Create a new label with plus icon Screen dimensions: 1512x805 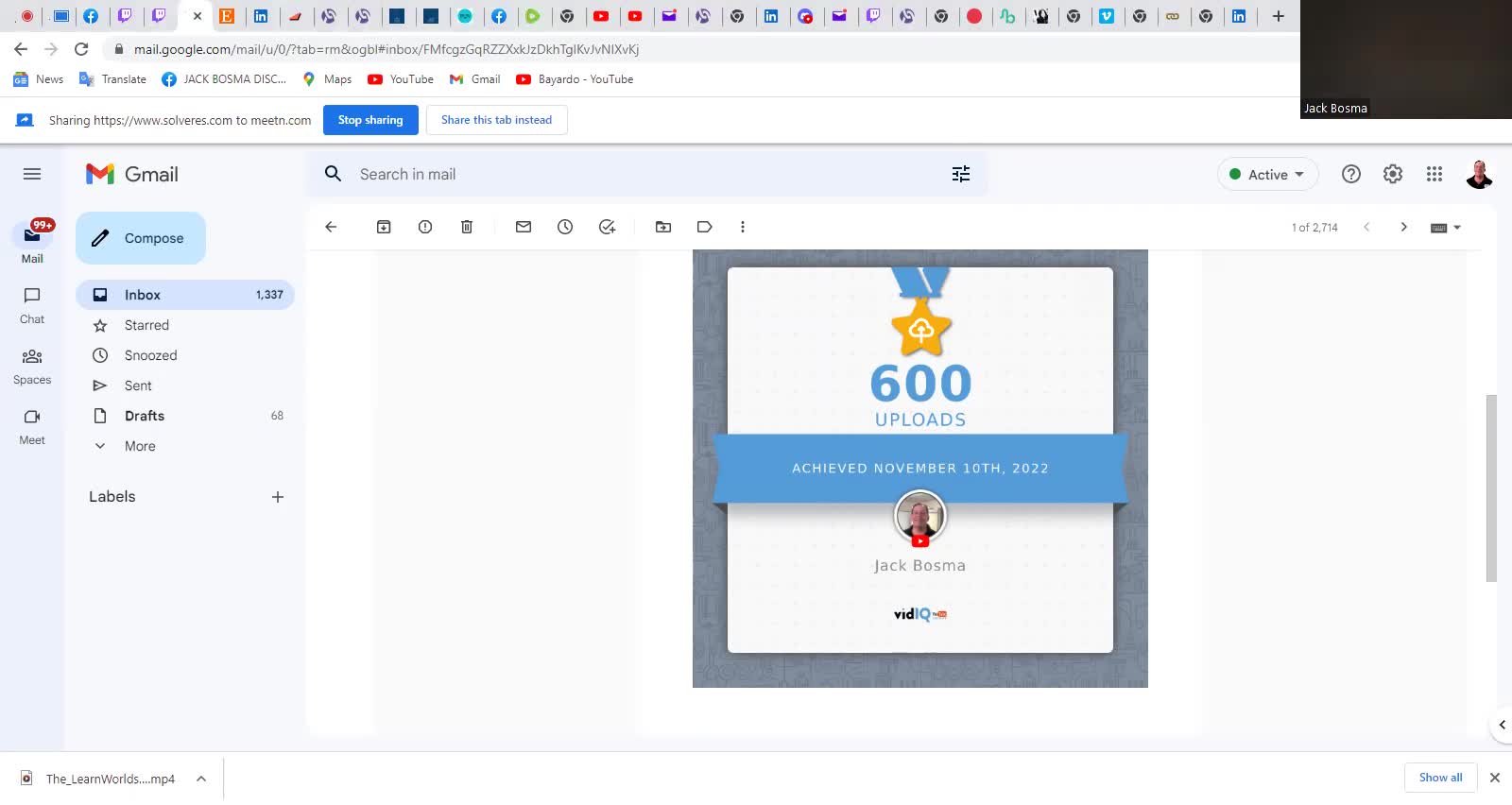278,497
